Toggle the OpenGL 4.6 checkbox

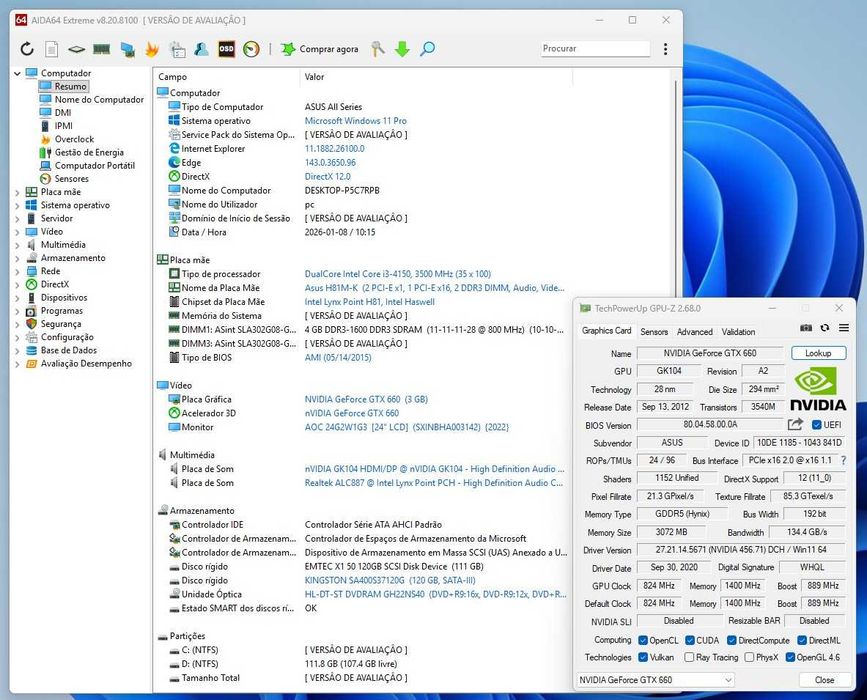(790, 657)
